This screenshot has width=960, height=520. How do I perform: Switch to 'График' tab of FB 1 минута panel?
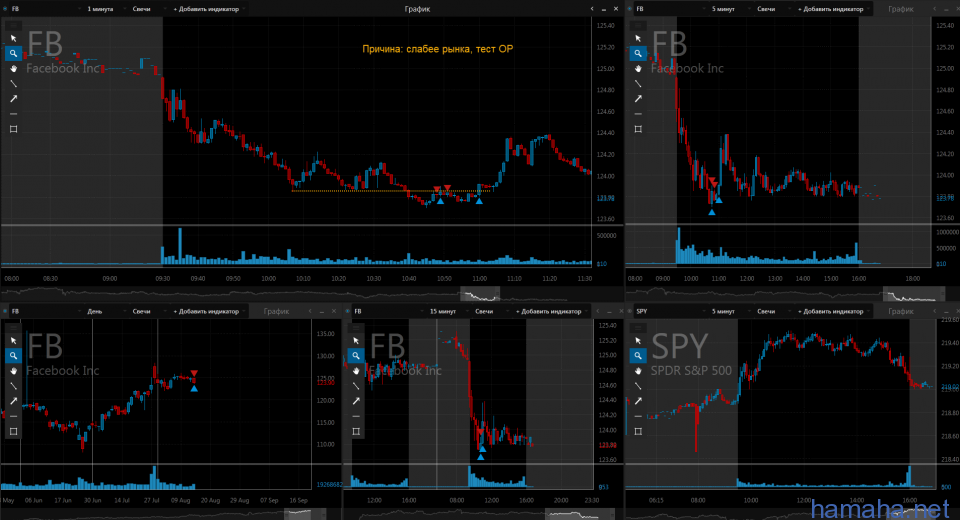[x=418, y=9]
